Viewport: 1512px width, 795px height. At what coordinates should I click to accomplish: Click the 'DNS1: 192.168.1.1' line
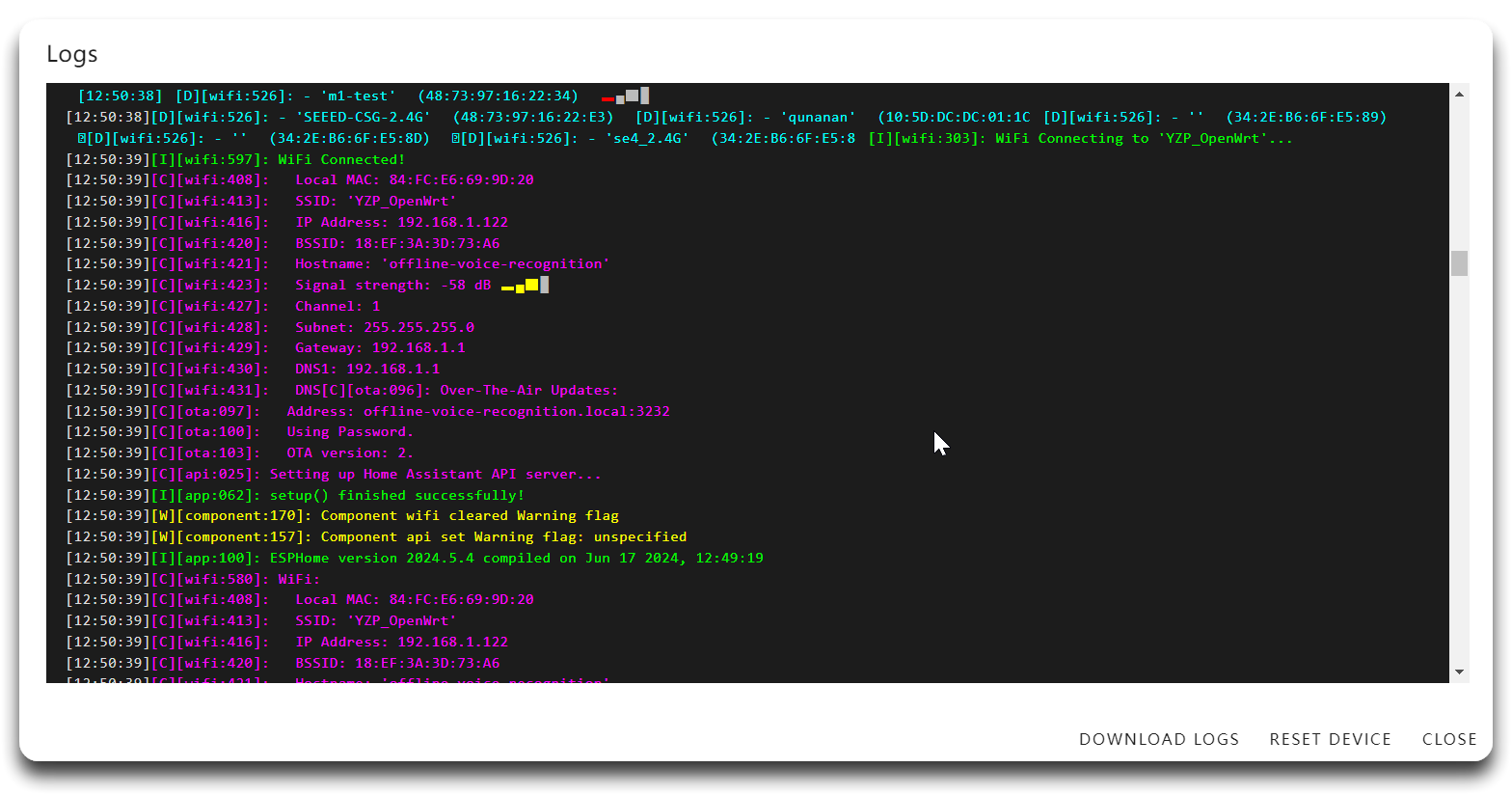coord(254,369)
